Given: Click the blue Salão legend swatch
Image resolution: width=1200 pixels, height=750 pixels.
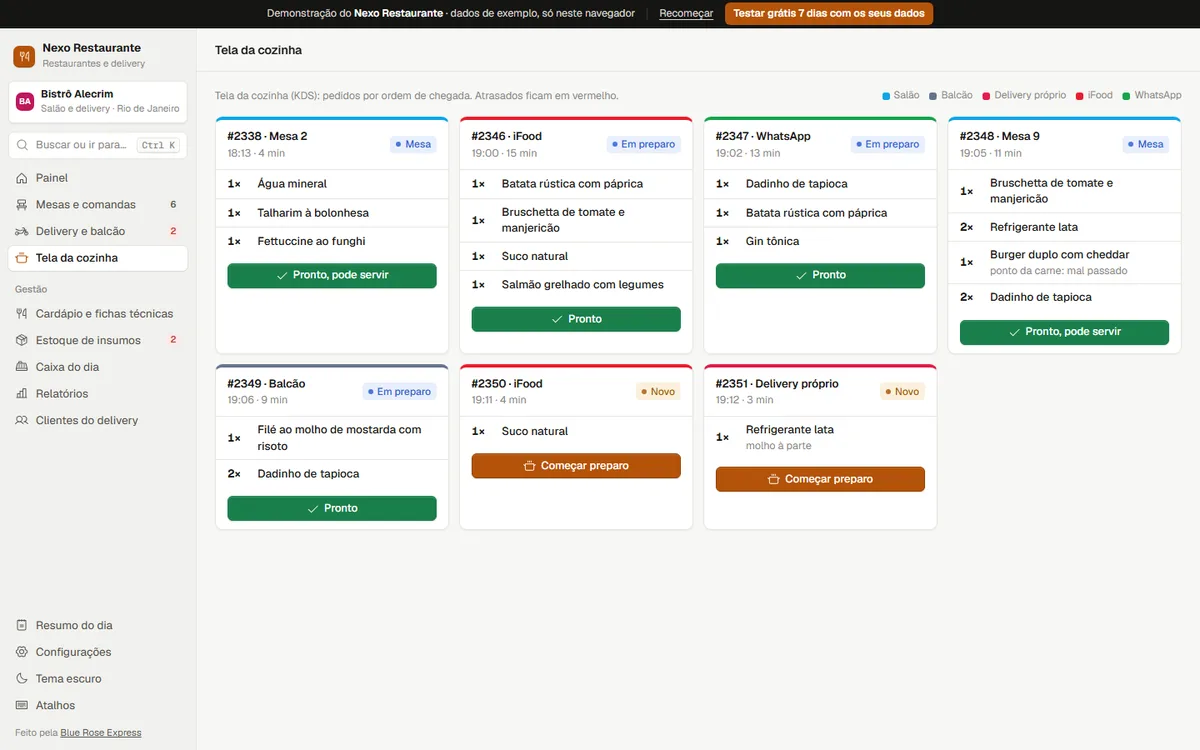Looking at the screenshot, I should click(886, 96).
